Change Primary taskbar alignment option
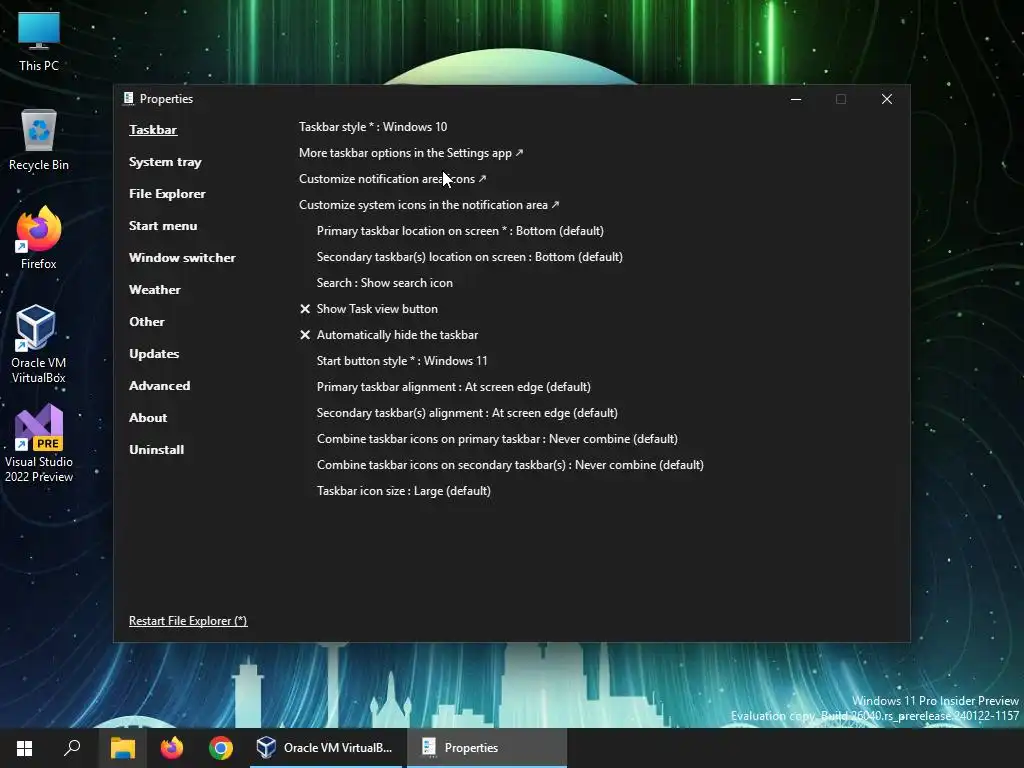Screen dimensions: 1024x768 (454, 387)
